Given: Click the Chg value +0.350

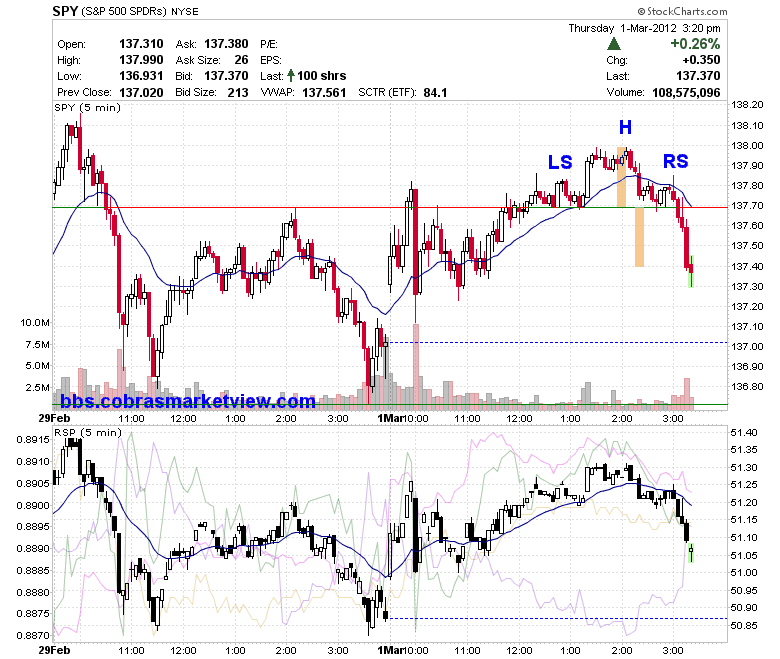Looking at the screenshot, I should [701, 60].
